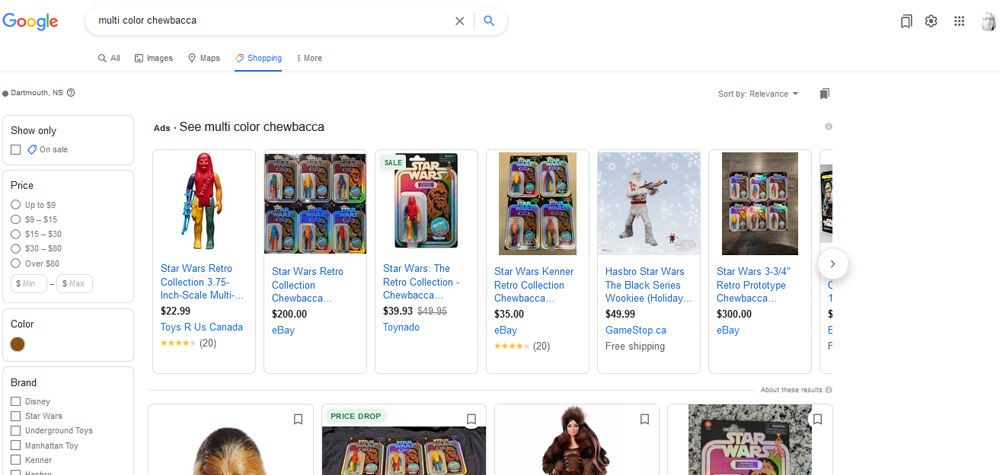Click the location help question mark icon
The width and height of the screenshot is (1000, 475).
tap(71, 92)
